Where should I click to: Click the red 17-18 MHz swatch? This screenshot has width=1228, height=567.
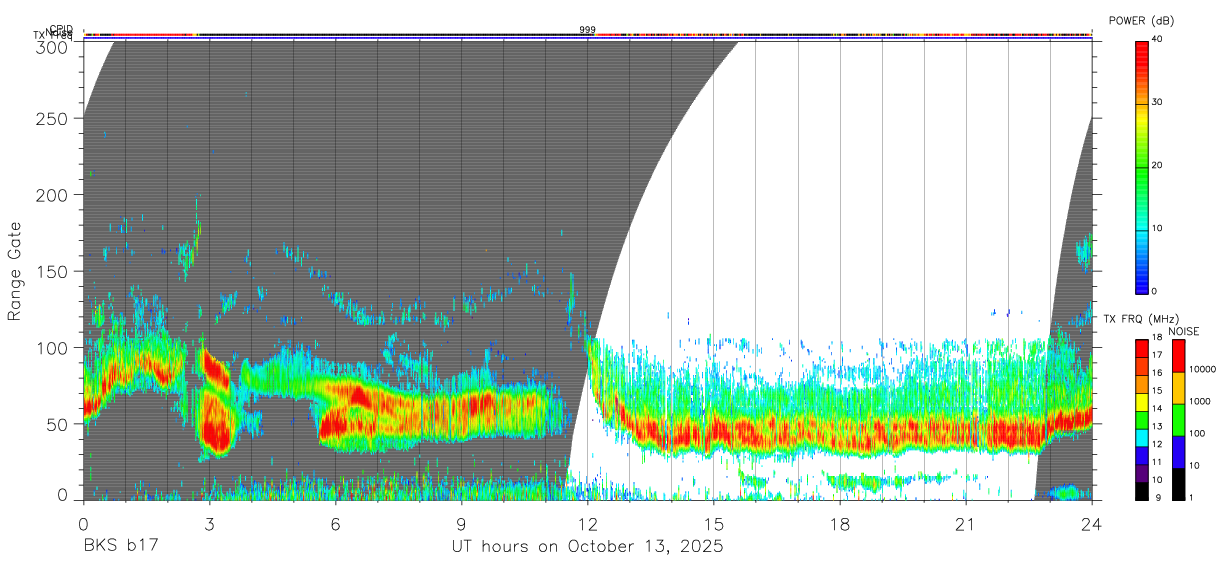click(1141, 349)
